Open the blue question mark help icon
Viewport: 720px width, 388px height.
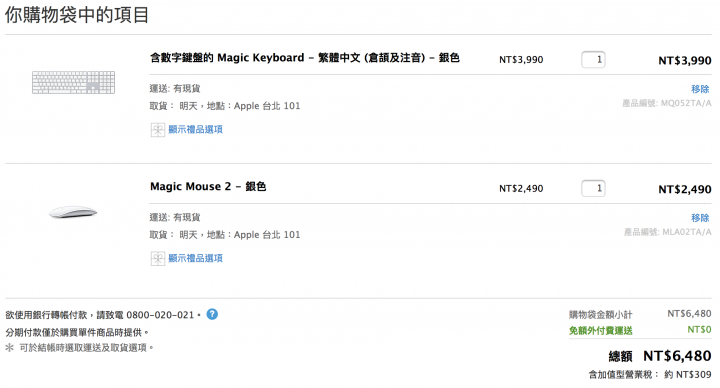[x=212, y=315]
